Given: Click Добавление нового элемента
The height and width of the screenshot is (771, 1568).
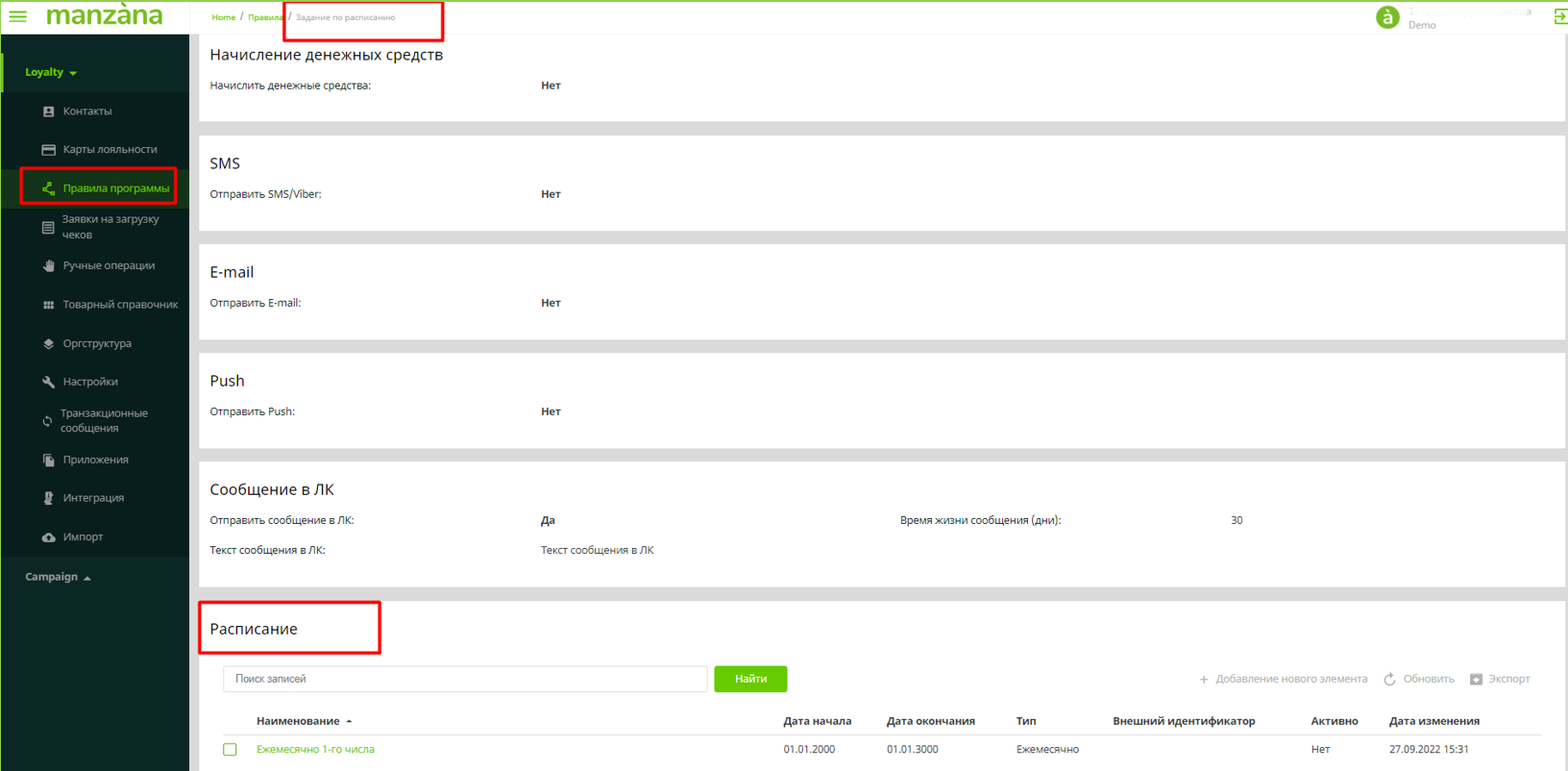Looking at the screenshot, I should 1283,679.
